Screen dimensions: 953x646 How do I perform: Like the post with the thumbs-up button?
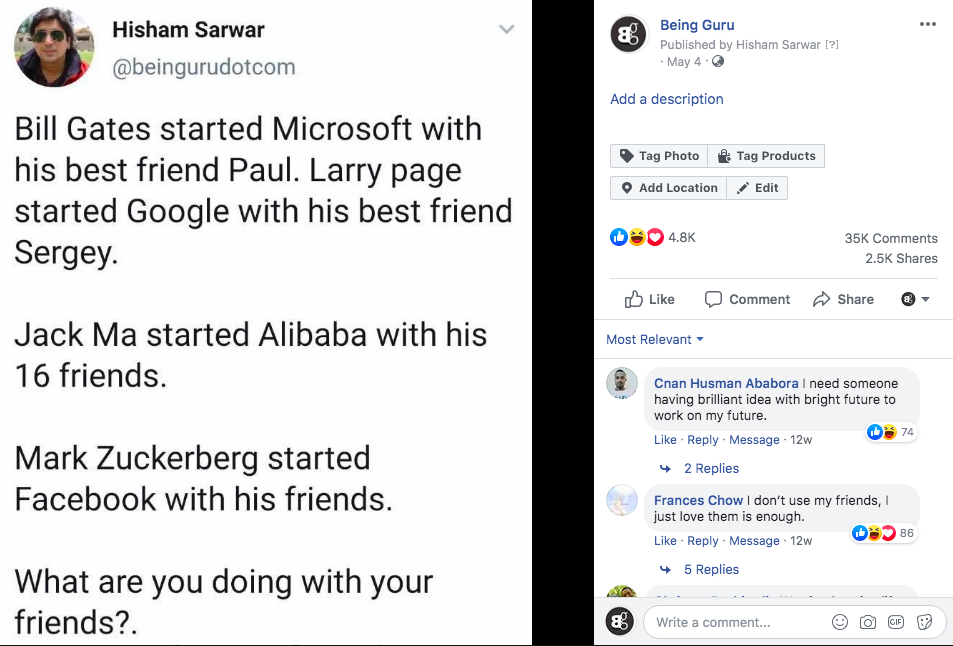click(x=649, y=299)
